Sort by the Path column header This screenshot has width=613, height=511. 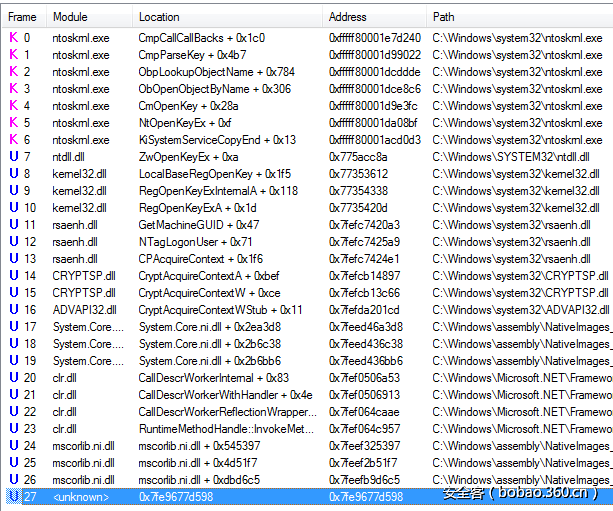pos(520,17)
